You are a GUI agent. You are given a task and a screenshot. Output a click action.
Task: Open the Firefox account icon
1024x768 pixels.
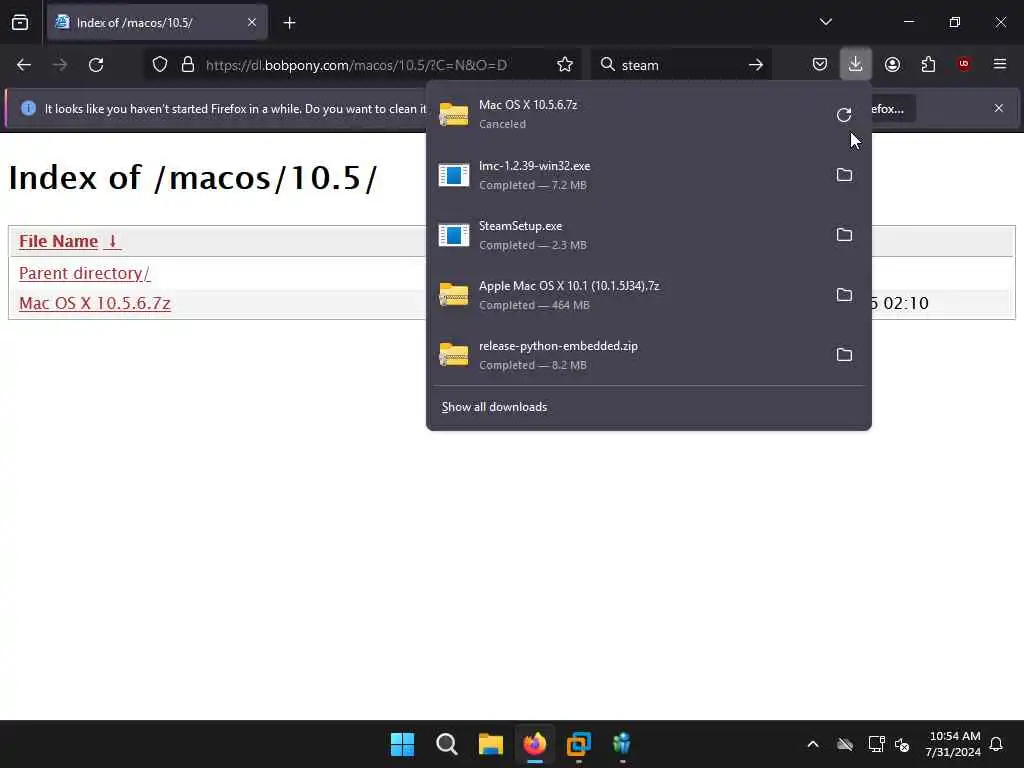click(892, 65)
